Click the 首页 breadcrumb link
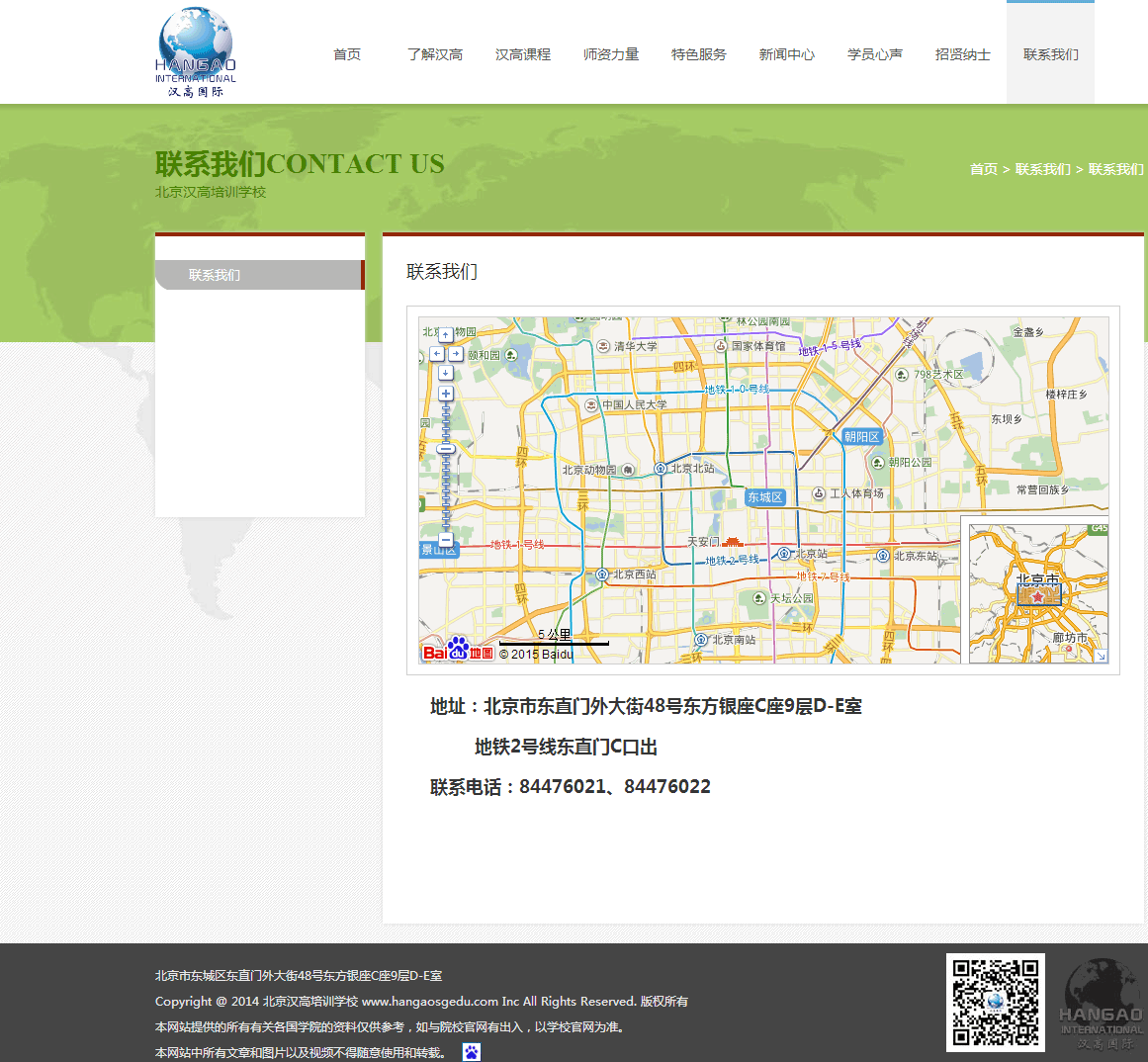Image resolution: width=1148 pixels, height=1062 pixels. pyautogui.click(x=983, y=169)
